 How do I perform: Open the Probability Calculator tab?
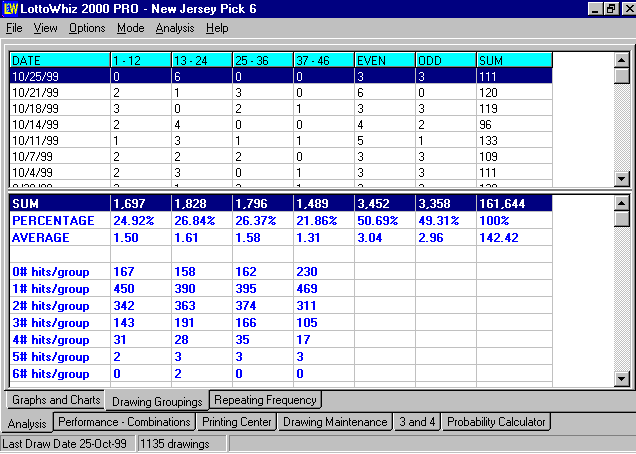pyautogui.click(x=496, y=422)
